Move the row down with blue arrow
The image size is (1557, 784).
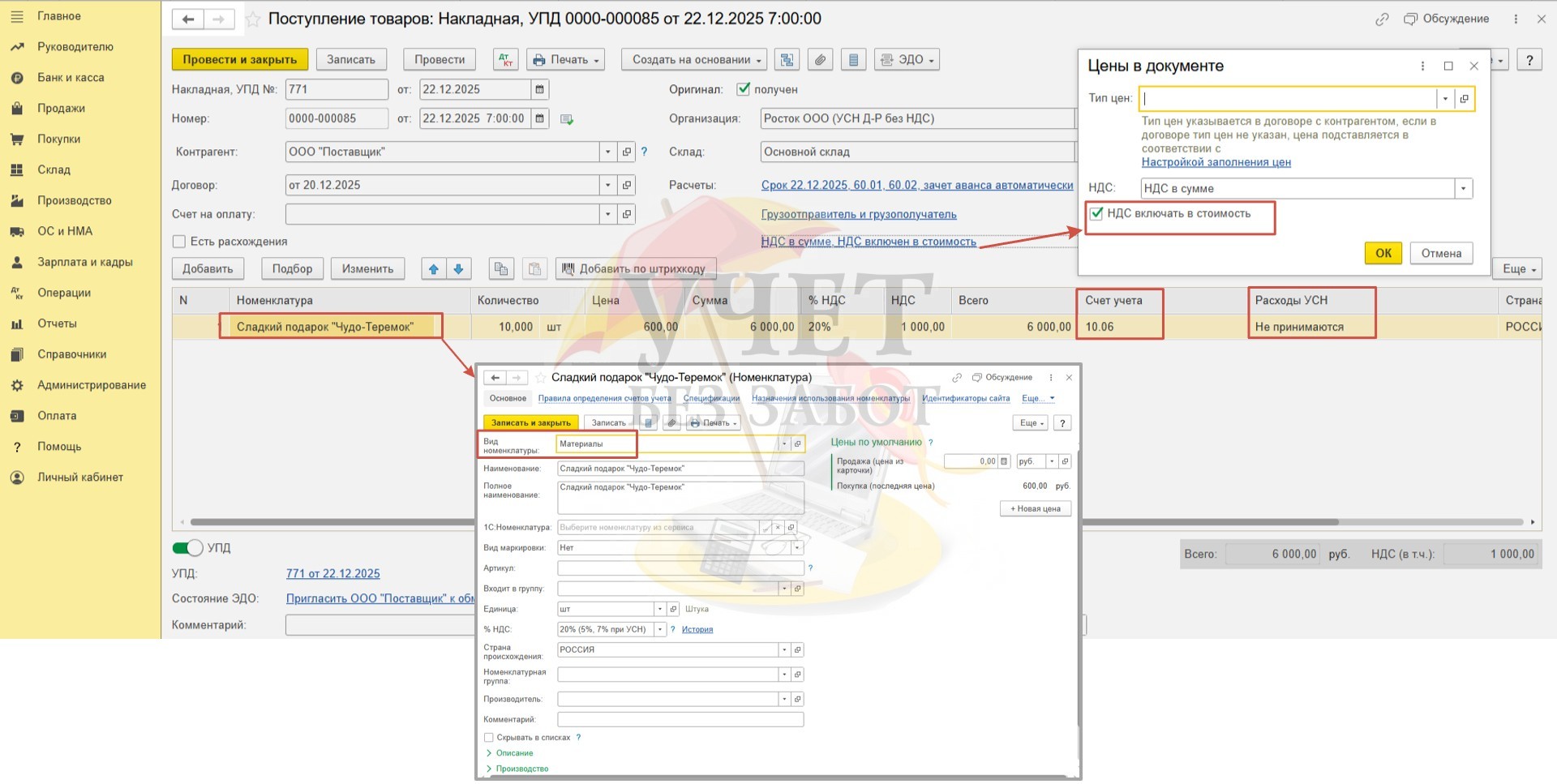[x=458, y=269]
